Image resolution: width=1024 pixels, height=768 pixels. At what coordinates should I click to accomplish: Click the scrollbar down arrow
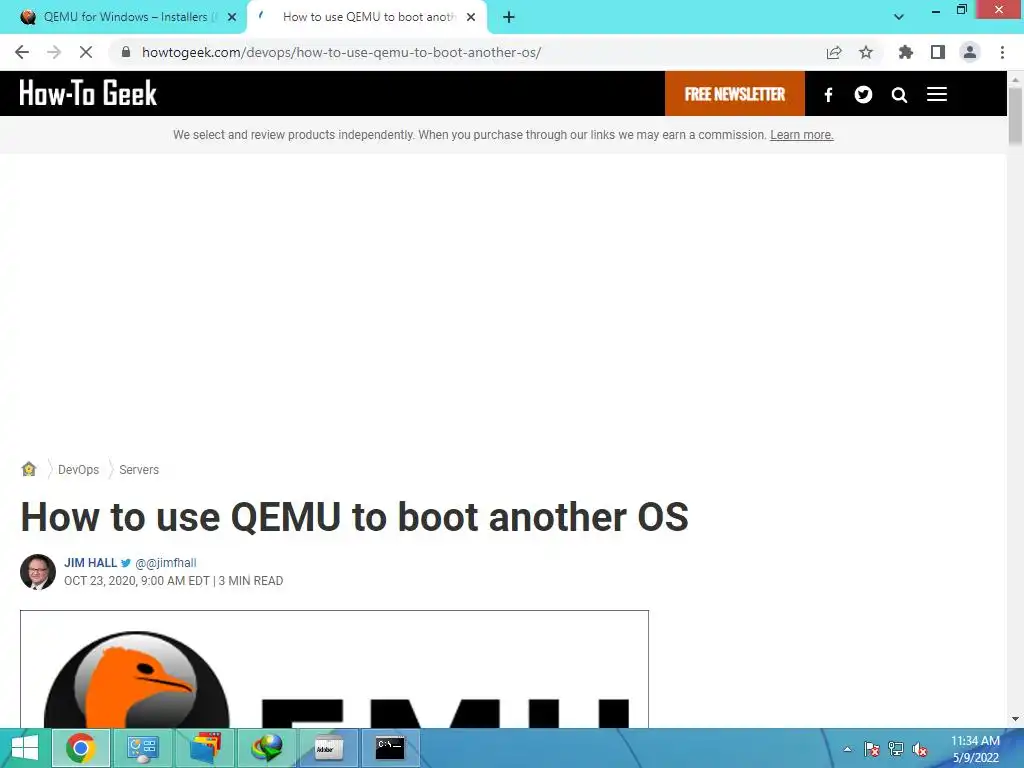[x=1015, y=719]
